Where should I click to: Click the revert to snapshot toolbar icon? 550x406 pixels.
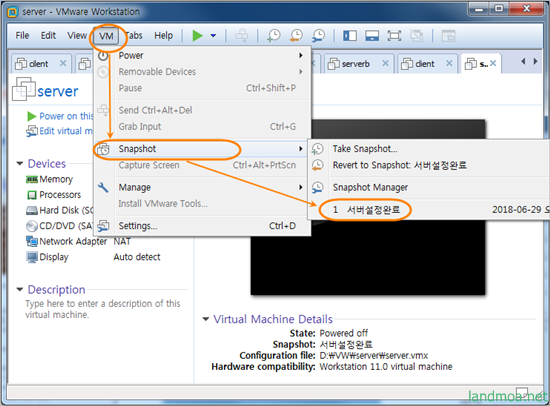[x=296, y=35]
